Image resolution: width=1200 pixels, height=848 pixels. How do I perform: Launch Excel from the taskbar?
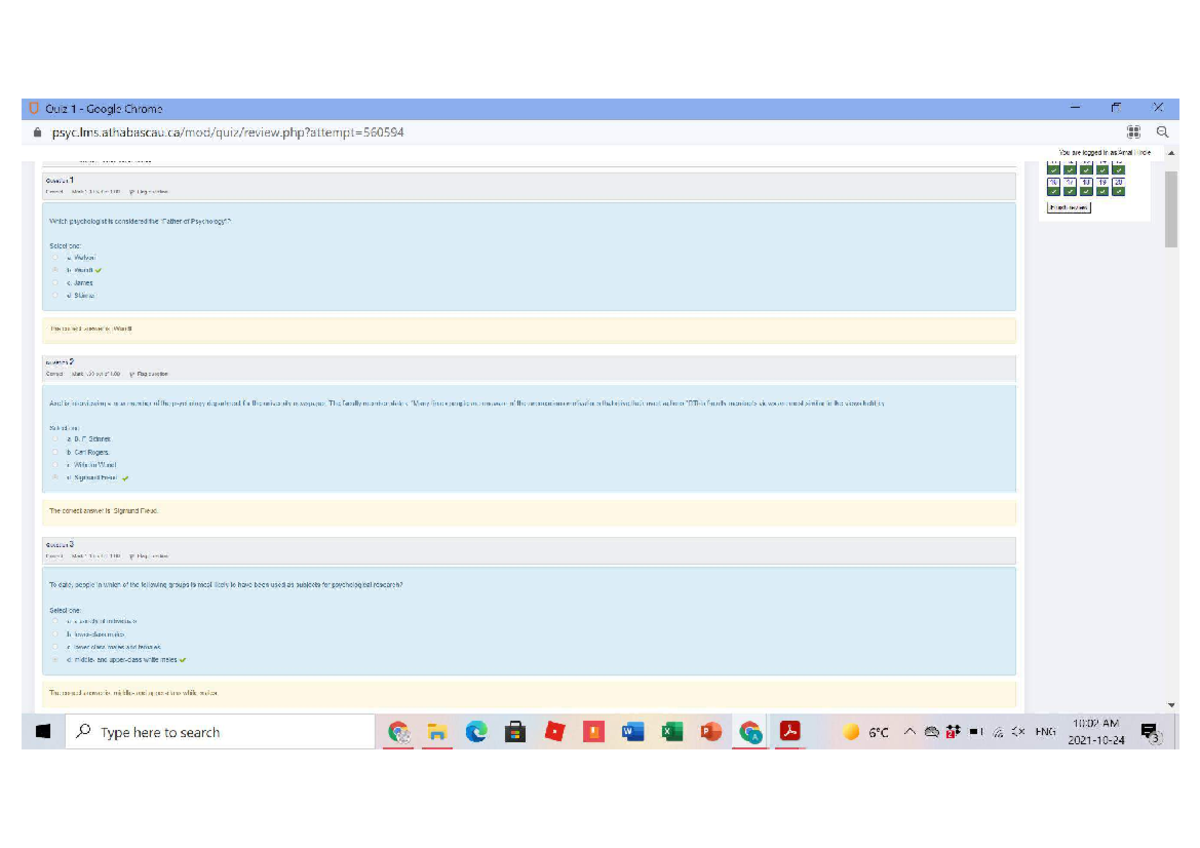pyautogui.click(x=671, y=732)
